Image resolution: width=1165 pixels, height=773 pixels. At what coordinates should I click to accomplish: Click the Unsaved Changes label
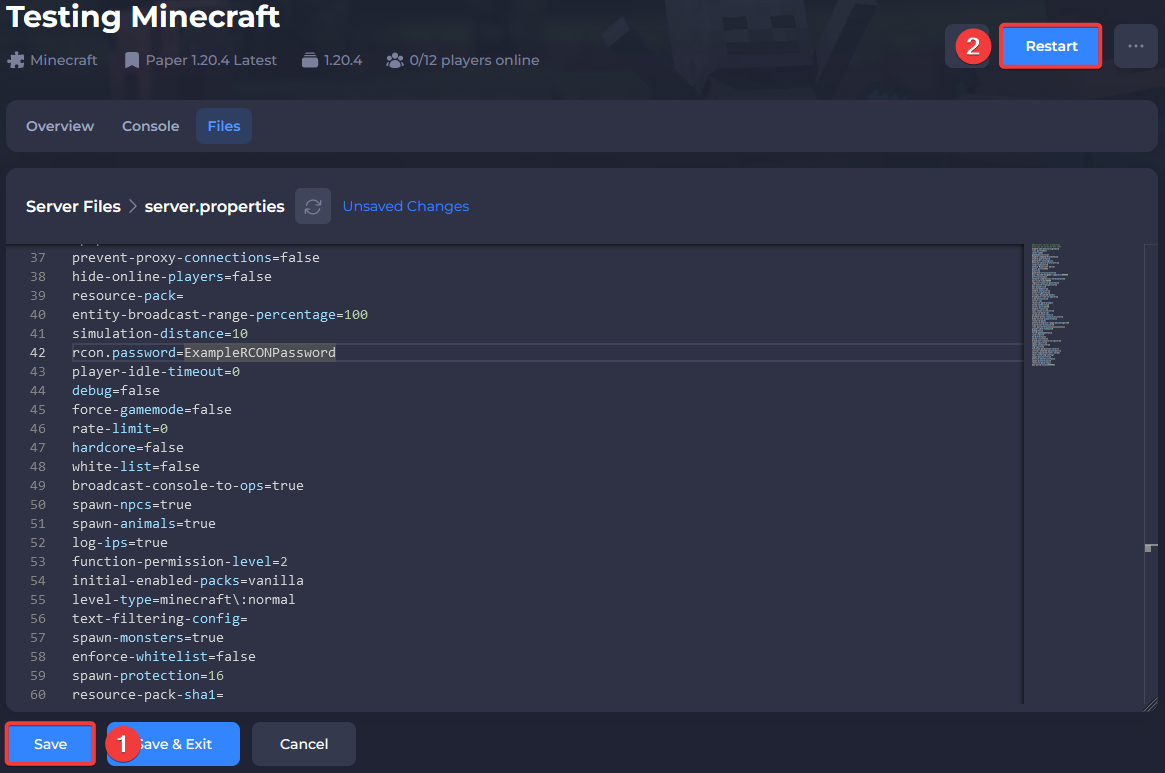coord(405,206)
